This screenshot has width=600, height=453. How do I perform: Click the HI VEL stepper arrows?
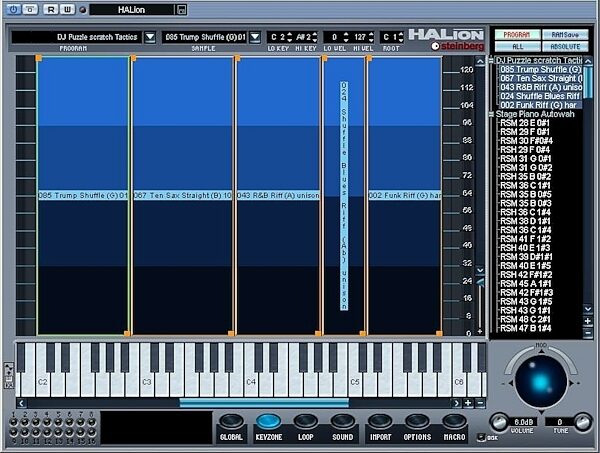(371, 37)
